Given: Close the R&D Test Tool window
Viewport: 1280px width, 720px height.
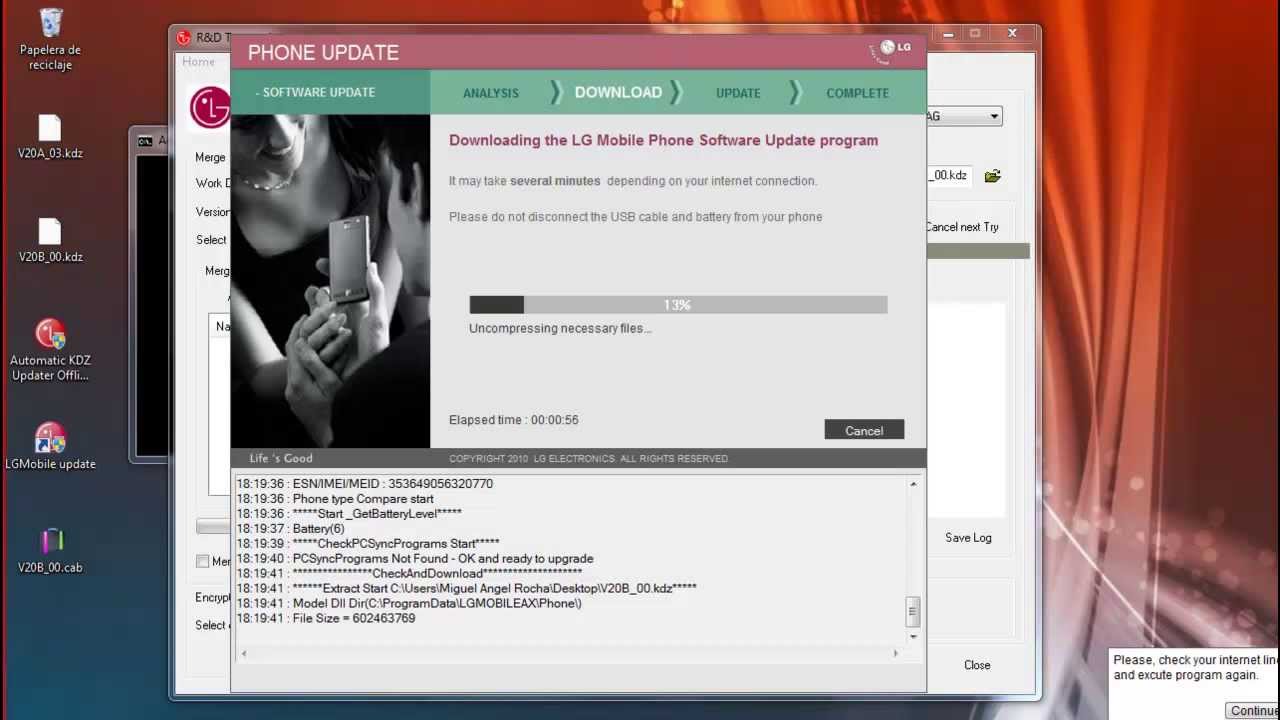Looking at the screenshot, I should click(1012, 34).
